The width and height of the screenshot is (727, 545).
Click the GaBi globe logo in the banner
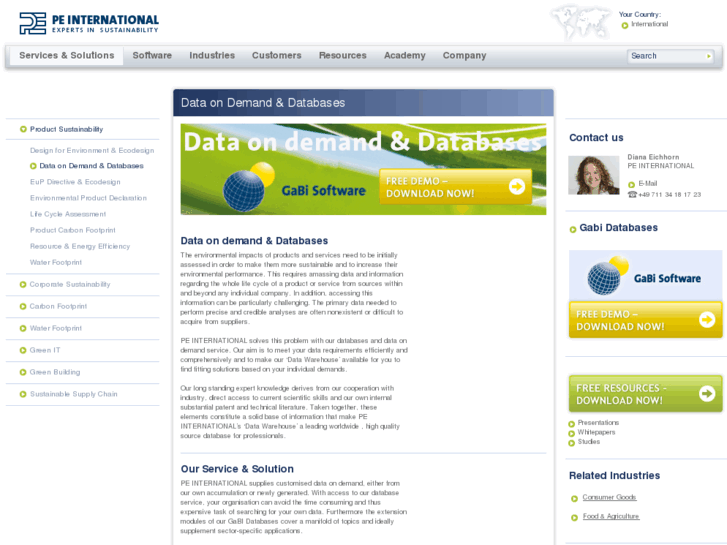point(249,186)
